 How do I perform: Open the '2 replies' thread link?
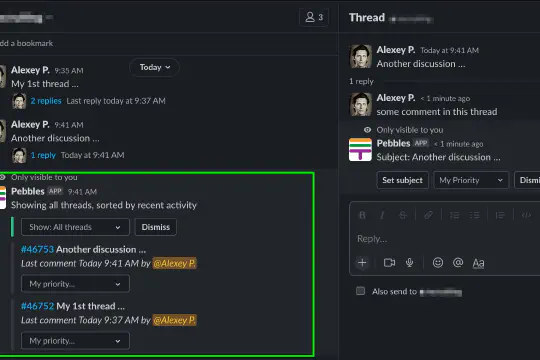pos(46,101)
